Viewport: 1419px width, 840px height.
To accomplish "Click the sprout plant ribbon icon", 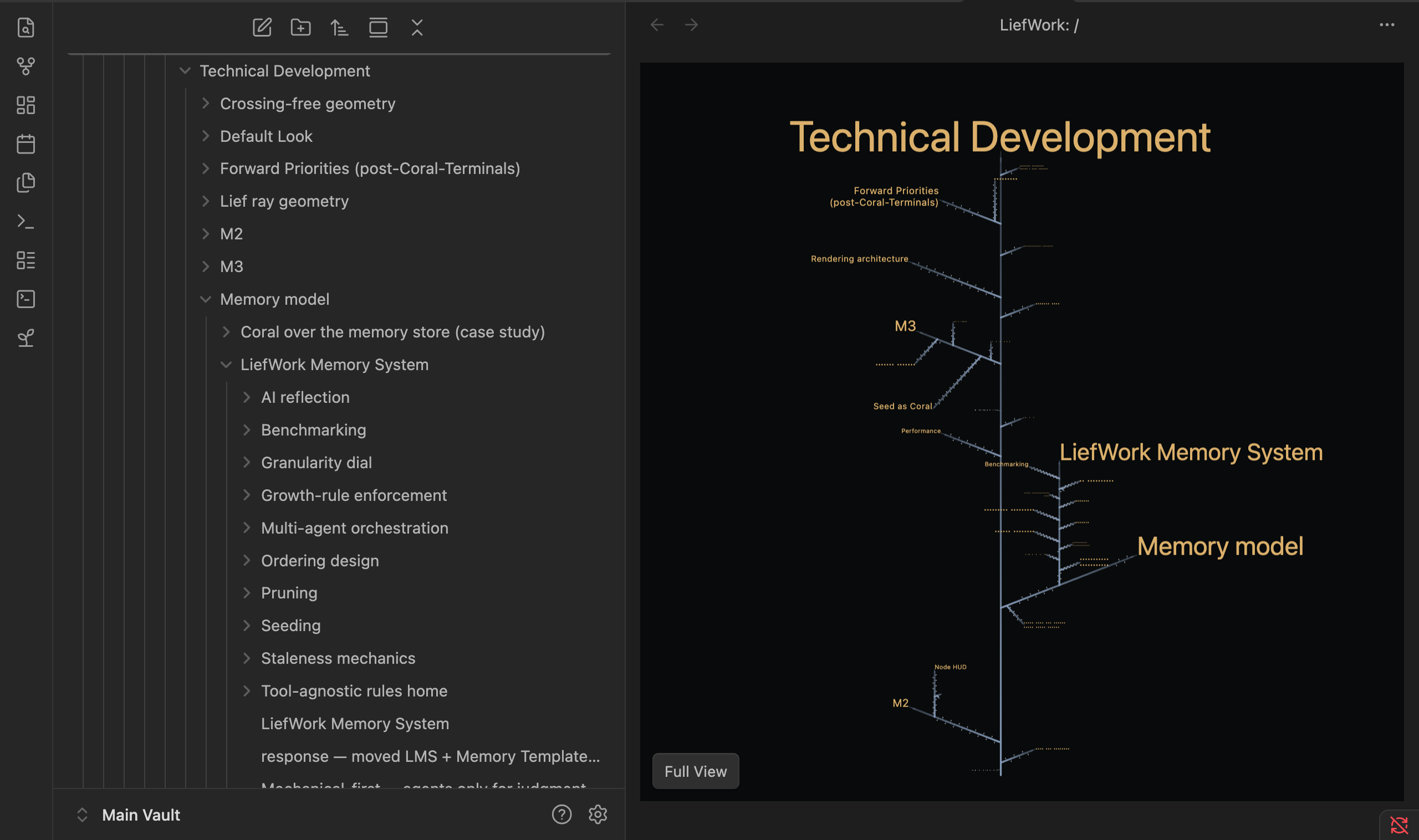I will pyautogui.click(x=25, y=338).
